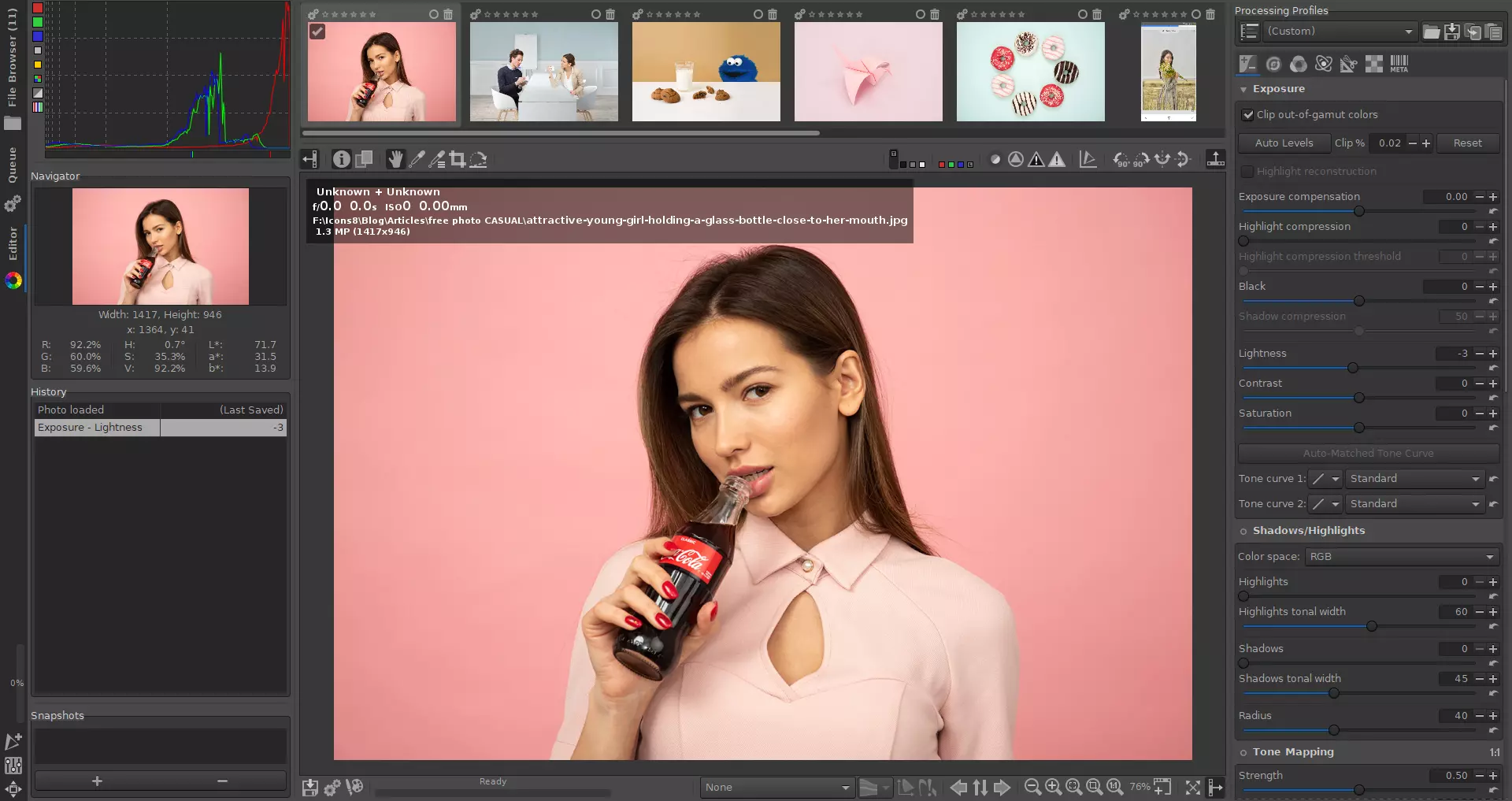Select the hand navigation tool
Image resolution: width=1512 pixels, height=801 pixels.
point(395,159)
